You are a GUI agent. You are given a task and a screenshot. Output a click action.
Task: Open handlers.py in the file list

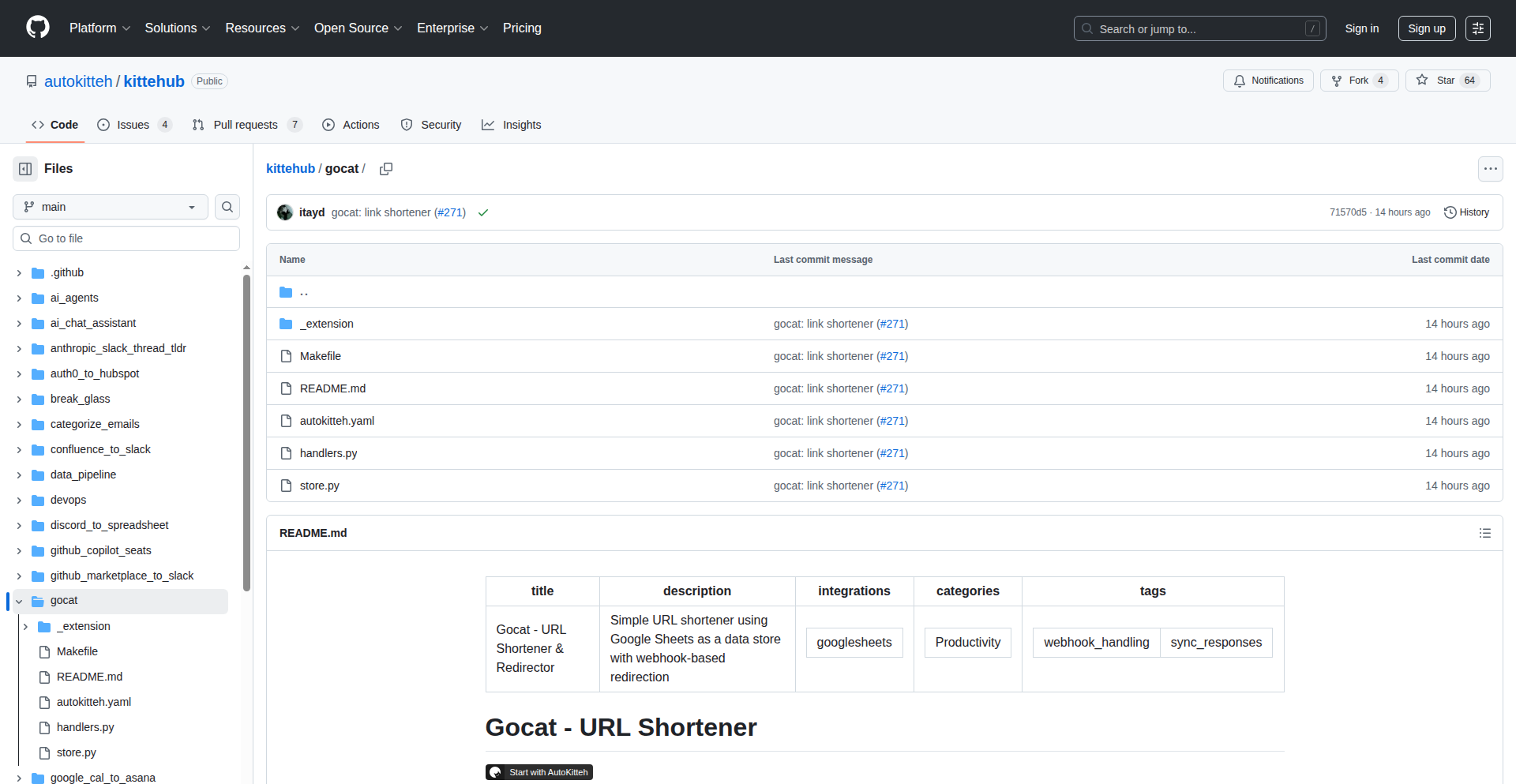pos(328,453)
